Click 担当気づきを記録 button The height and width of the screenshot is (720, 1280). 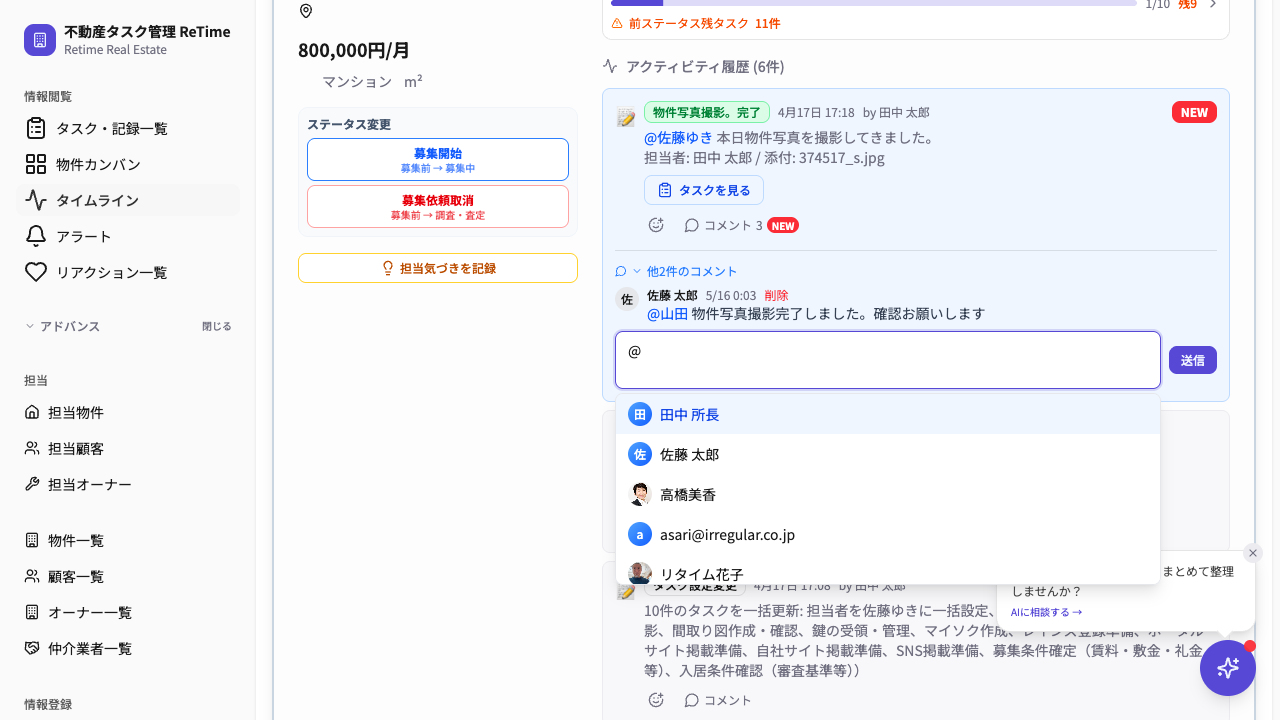438,268
